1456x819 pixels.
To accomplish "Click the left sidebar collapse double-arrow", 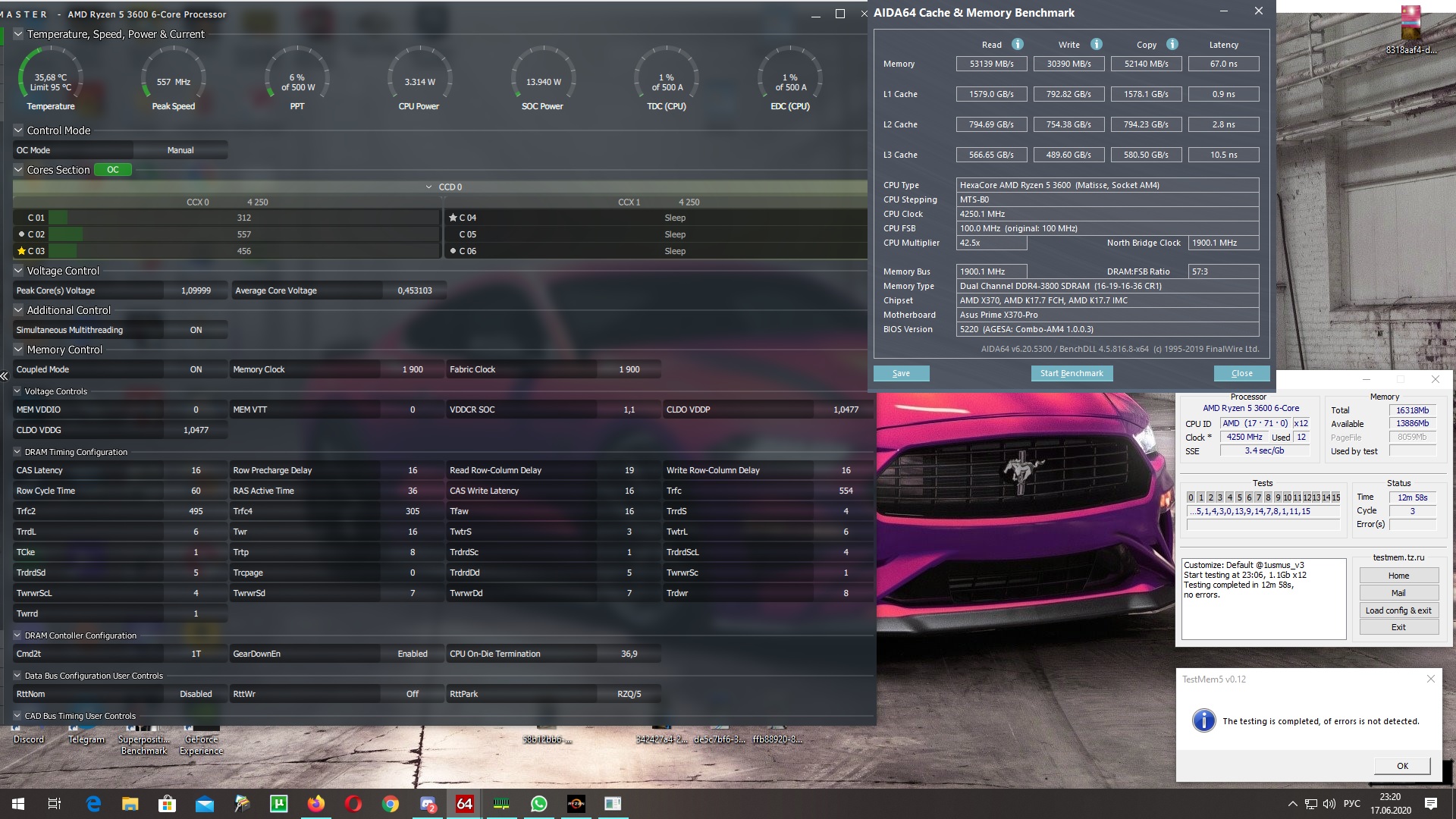I will (x=5, y=375).
